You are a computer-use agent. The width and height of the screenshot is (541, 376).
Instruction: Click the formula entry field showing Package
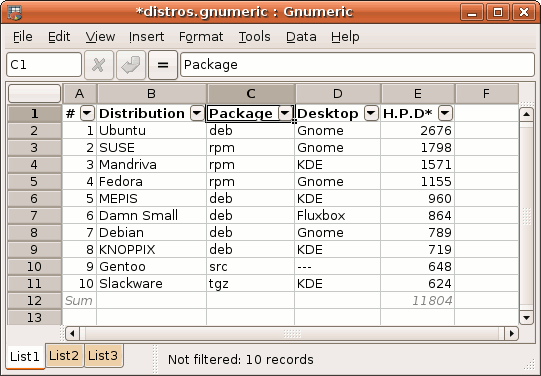[357, 65]
